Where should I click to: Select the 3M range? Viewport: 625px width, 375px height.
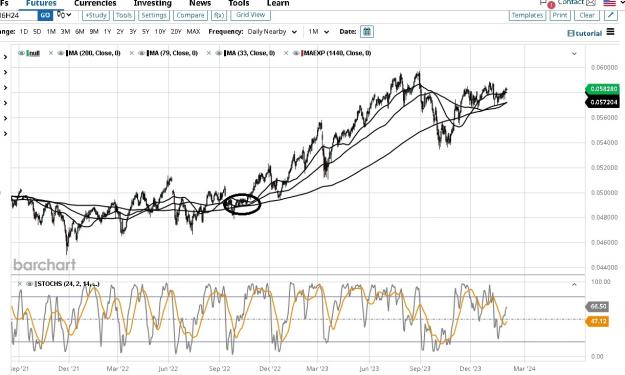(65, 31)
